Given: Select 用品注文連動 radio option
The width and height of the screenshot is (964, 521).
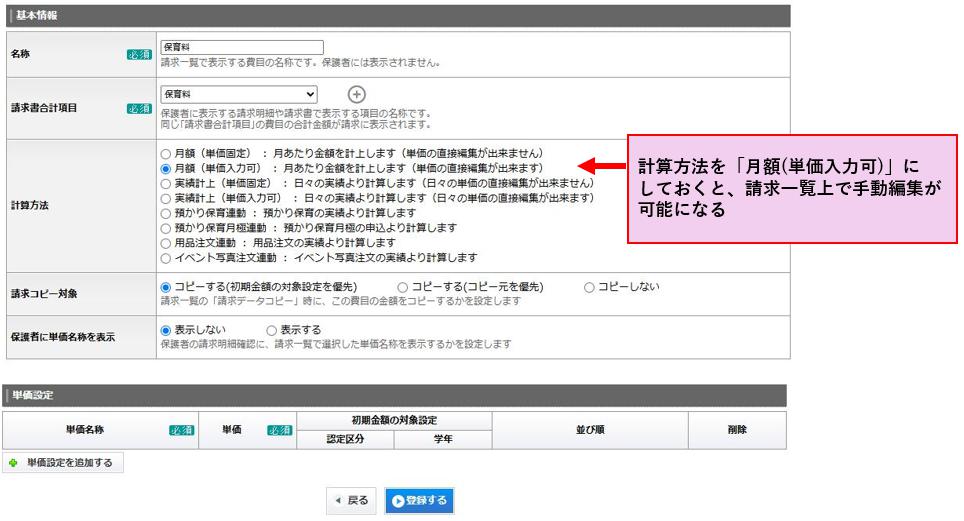Looking at the screenshot, I should [166, 242].
